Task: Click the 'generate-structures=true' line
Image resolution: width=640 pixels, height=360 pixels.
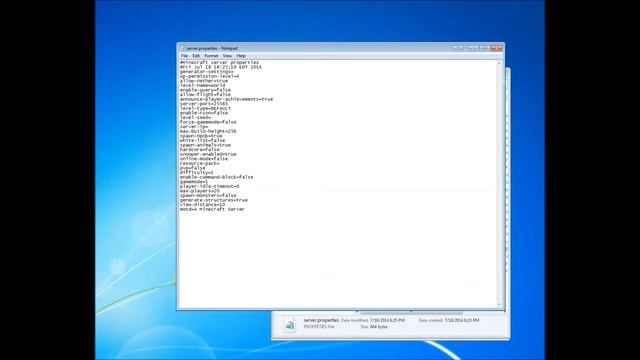Action: 213,200
